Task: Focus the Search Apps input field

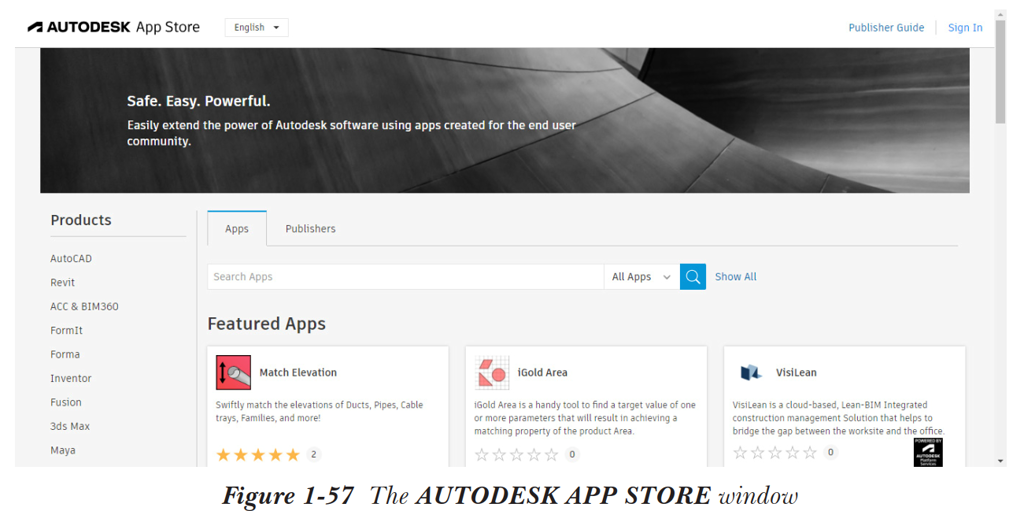Action: tap(406, 276)
